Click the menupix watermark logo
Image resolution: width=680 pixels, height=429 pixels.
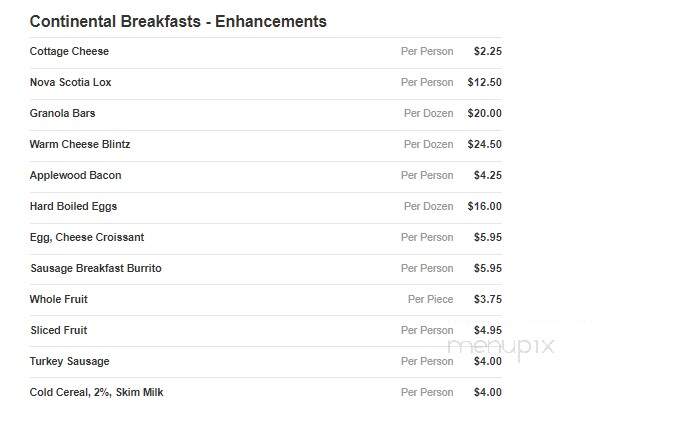pyautogui.click(x=501, y=347)
